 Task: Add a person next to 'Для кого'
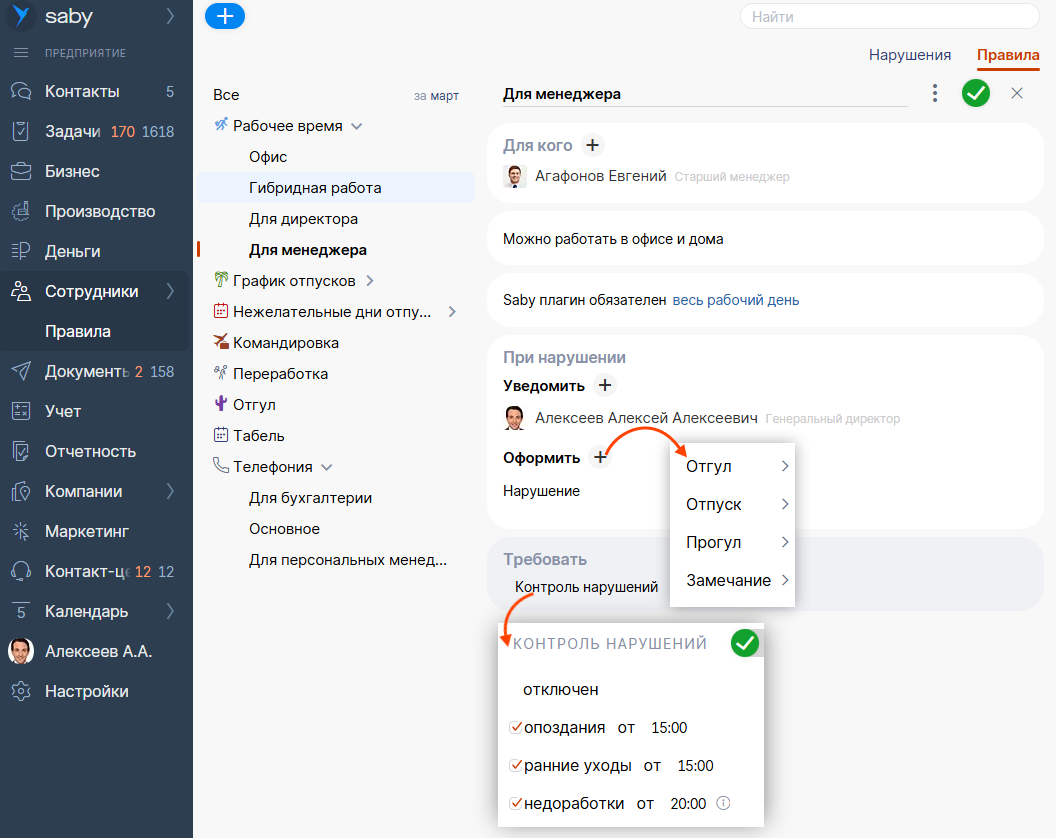[x=592, y=146]
